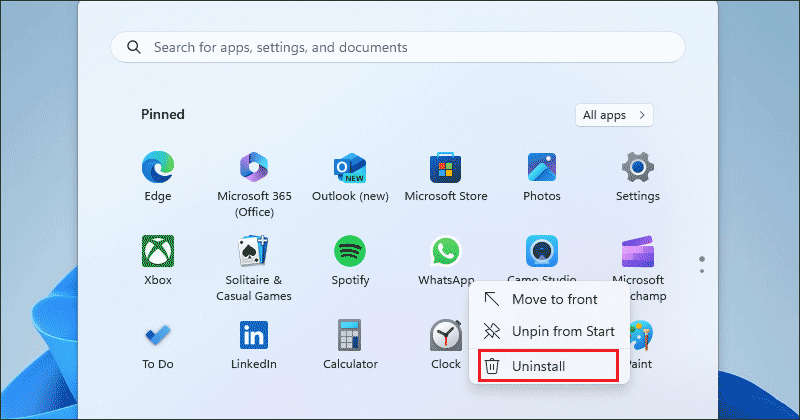This screenshot has width=800, height=420.
Task: Open the All apps list
Action: pyautogui.click(x=614, y=115)
